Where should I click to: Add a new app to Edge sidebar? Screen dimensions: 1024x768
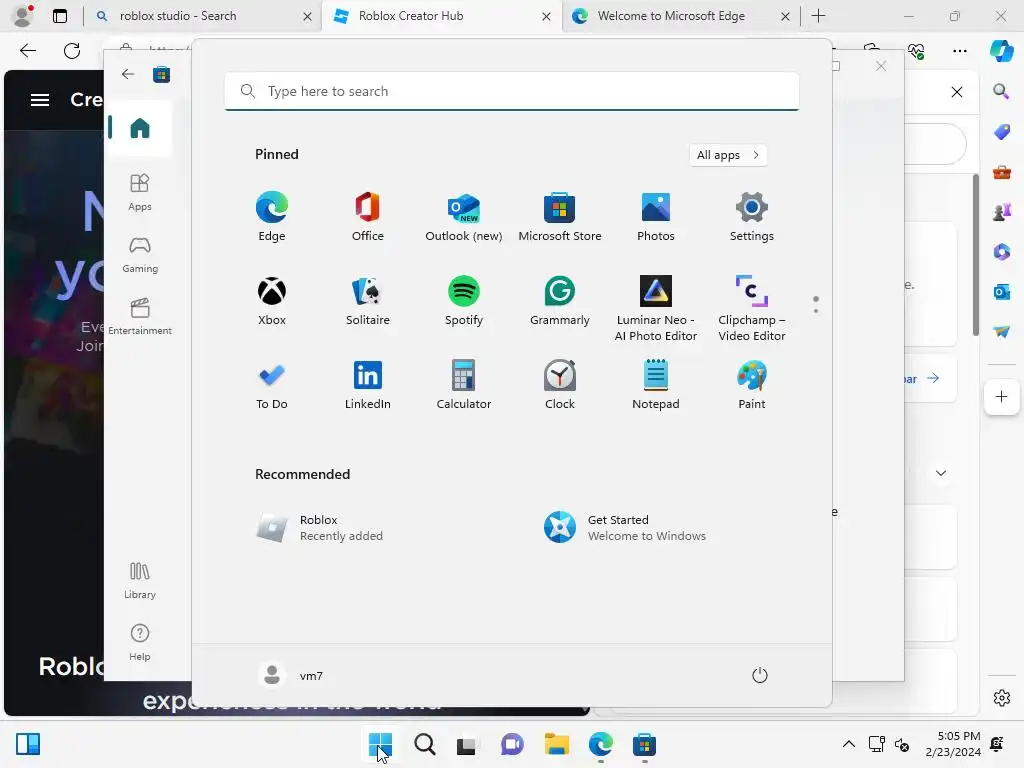1002,396
